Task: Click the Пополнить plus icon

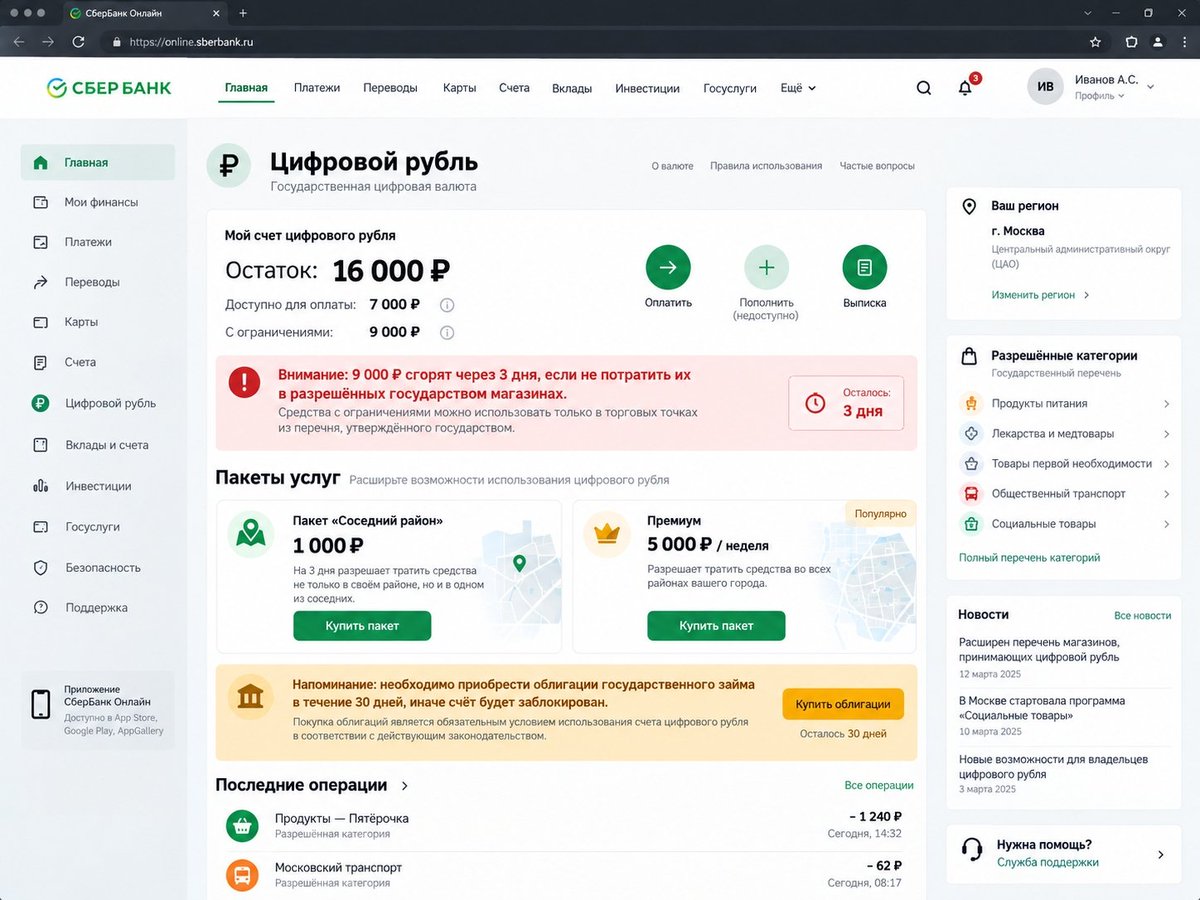Action: point(766,267)
